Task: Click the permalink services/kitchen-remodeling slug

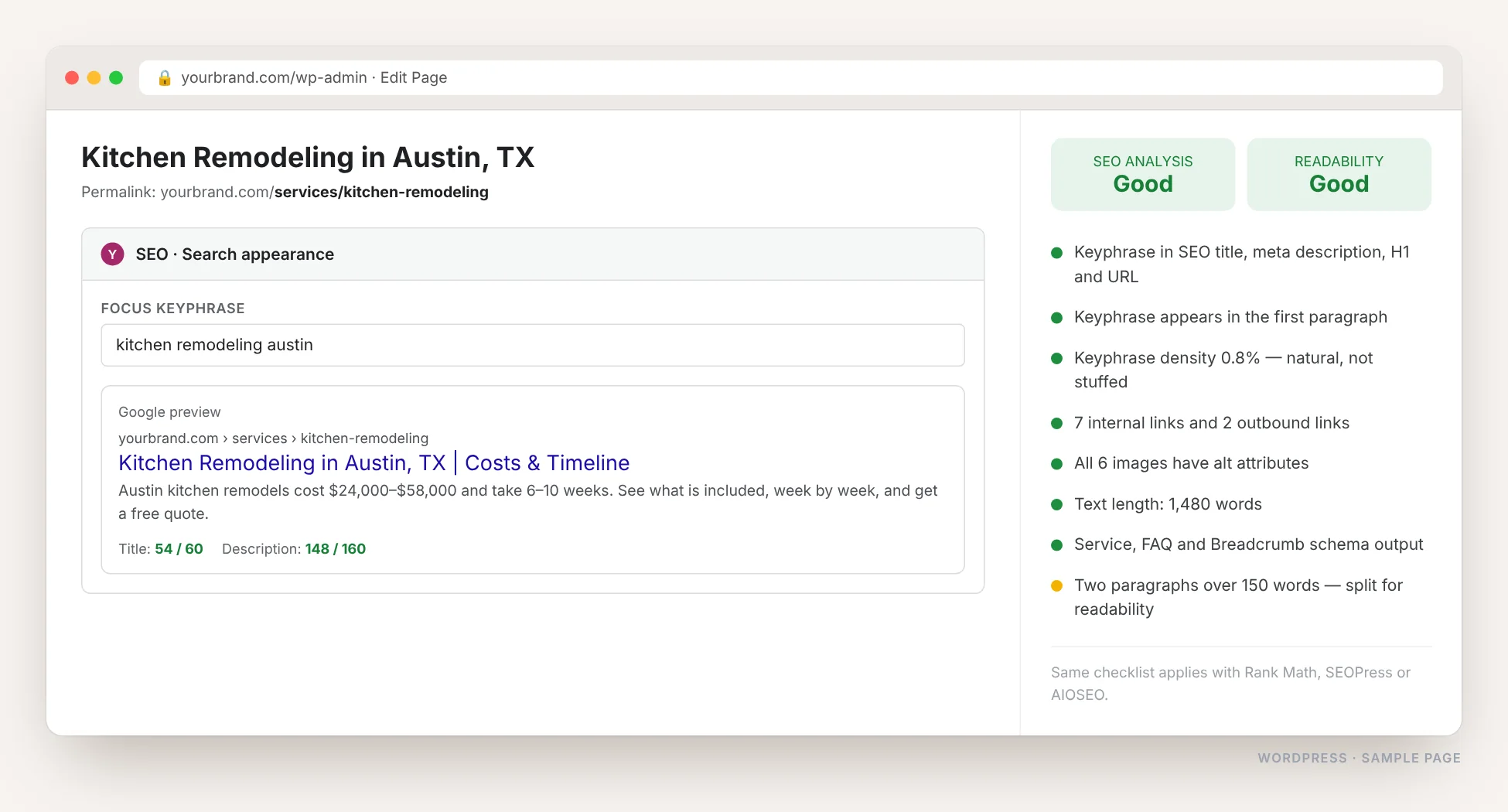Action: point(381,192)
